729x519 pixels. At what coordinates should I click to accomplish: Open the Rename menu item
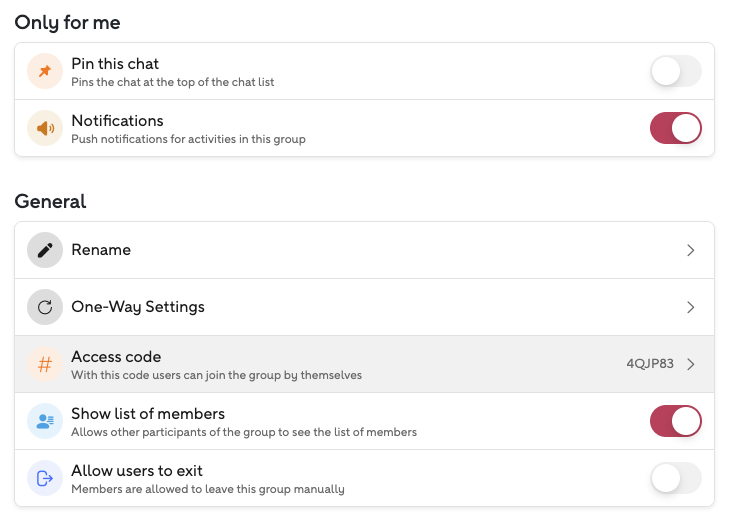(x=101, y=250)
